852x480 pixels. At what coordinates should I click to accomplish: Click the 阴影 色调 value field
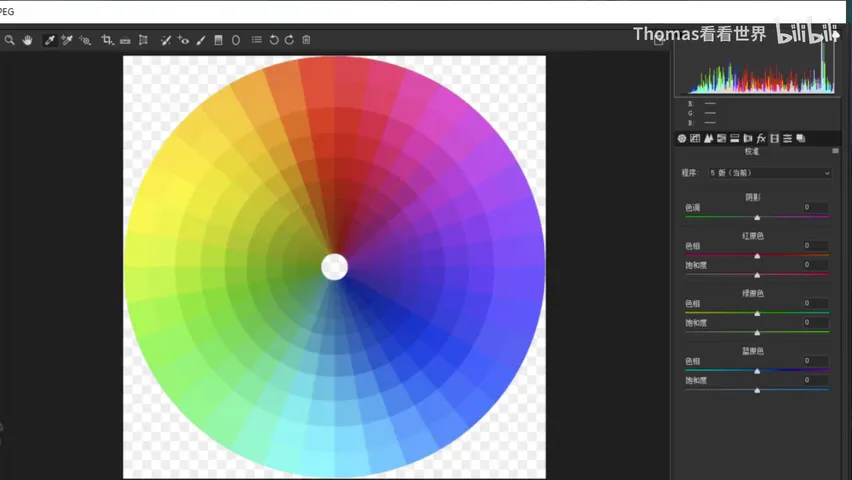(x=815, y=207)
